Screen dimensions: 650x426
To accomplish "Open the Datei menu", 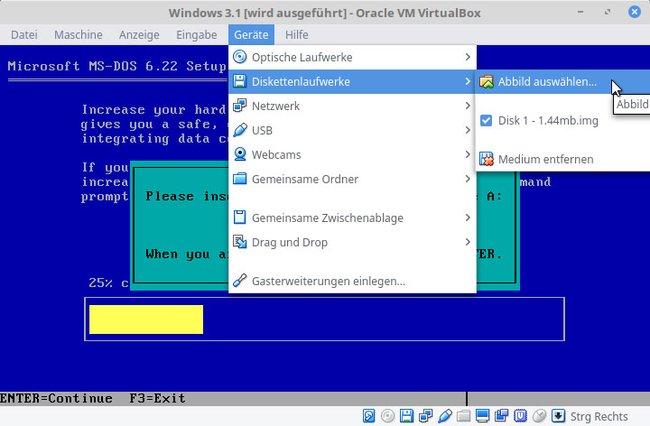I will click(x=24, y=35).
